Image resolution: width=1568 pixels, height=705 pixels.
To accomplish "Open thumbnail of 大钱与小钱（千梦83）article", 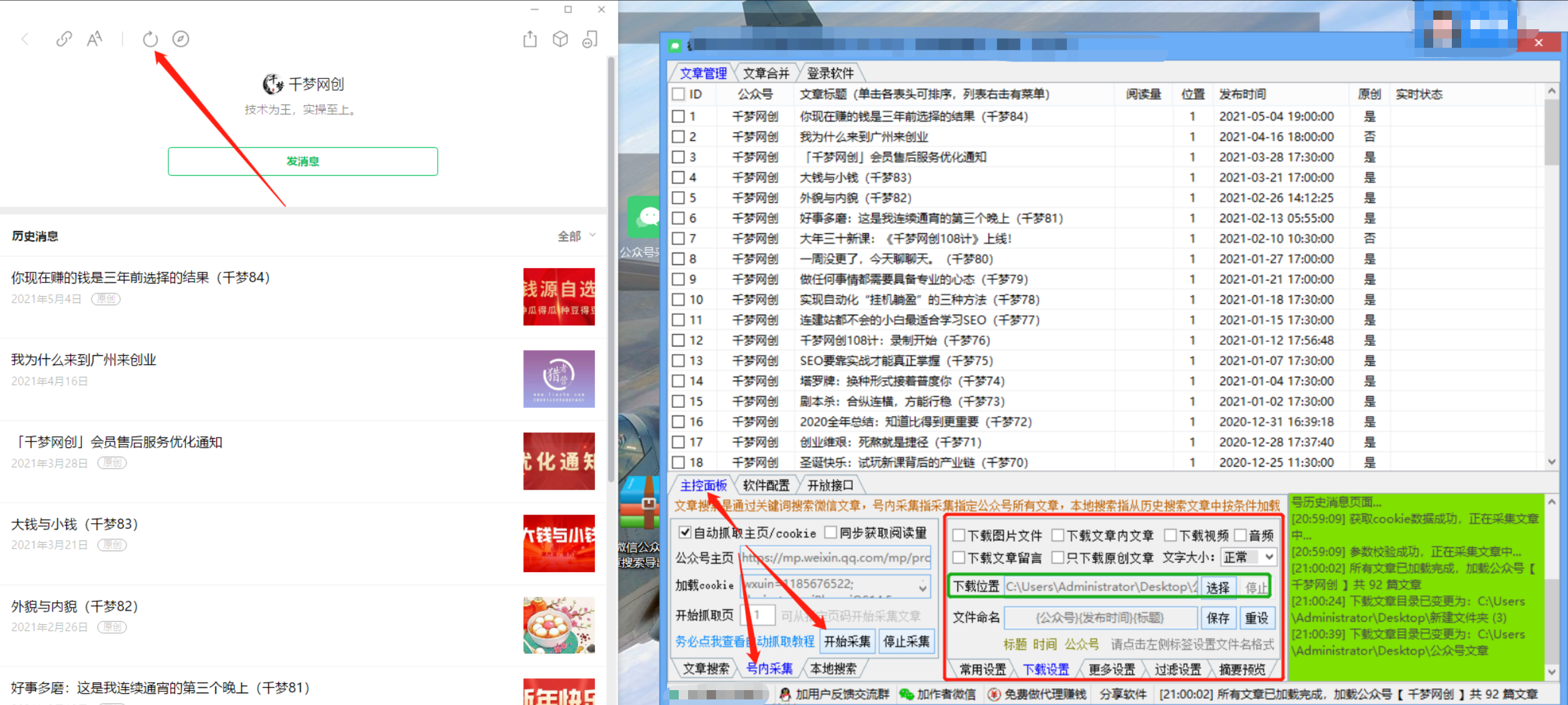I will 559,543.
